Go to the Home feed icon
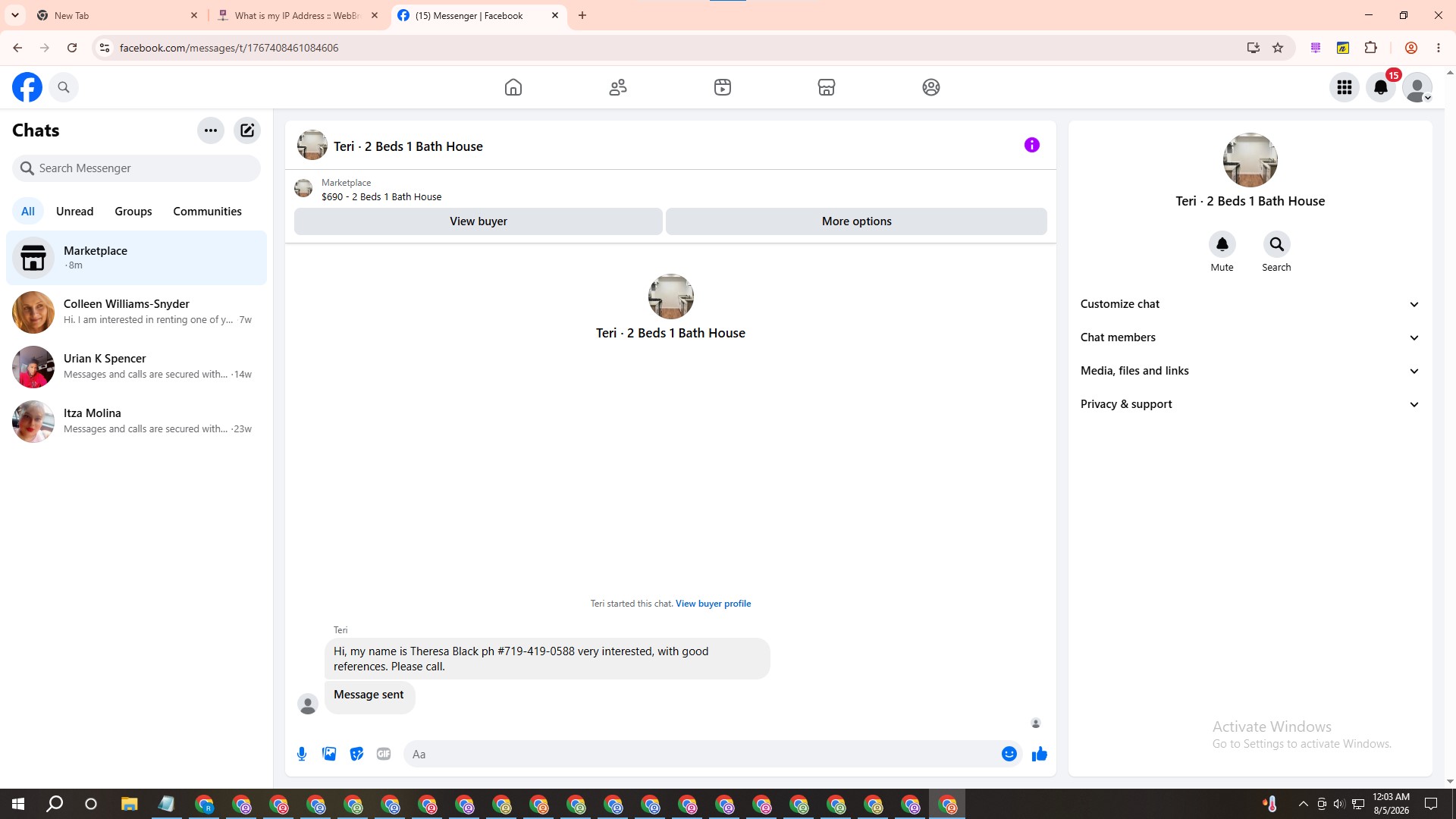This screenshot has height=819, width=1456. [513, 87]
